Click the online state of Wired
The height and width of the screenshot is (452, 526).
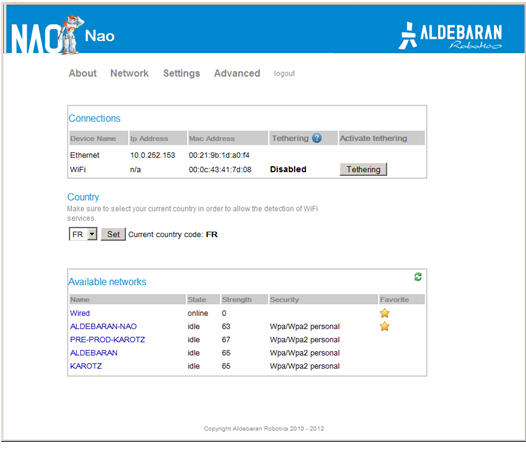198,313
